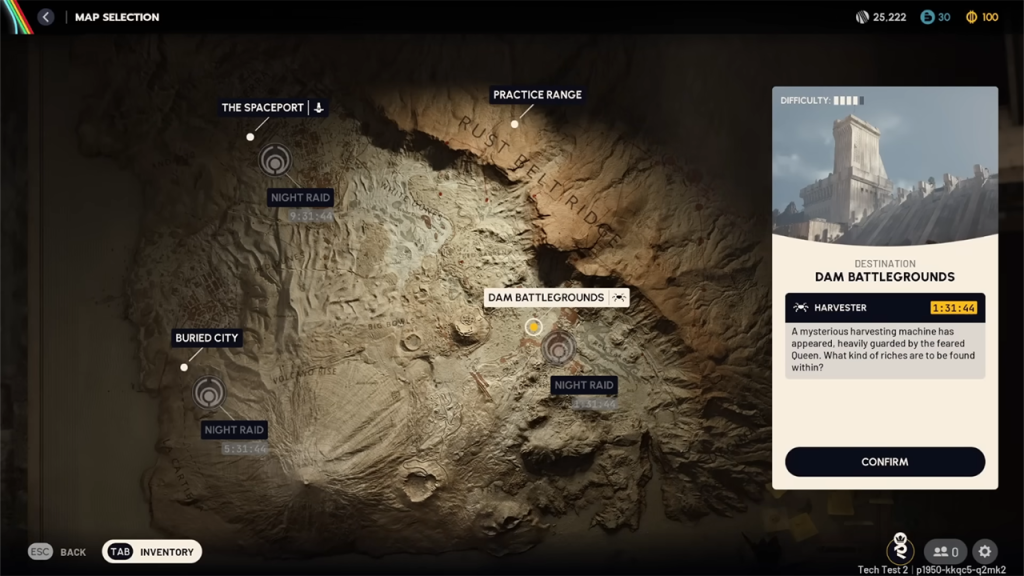Click the back arrow icon beside Map Selection
The height and width of the screenshot is (576, 1024).
point(45,17)
